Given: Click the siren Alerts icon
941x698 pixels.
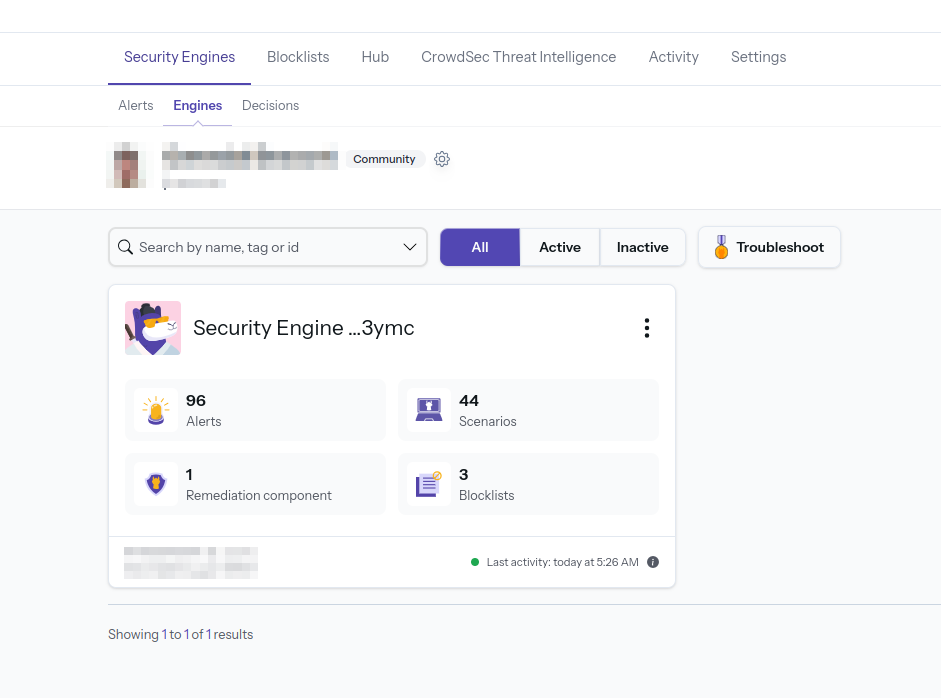Looking at the screenshot, I should tap(156, 410).
